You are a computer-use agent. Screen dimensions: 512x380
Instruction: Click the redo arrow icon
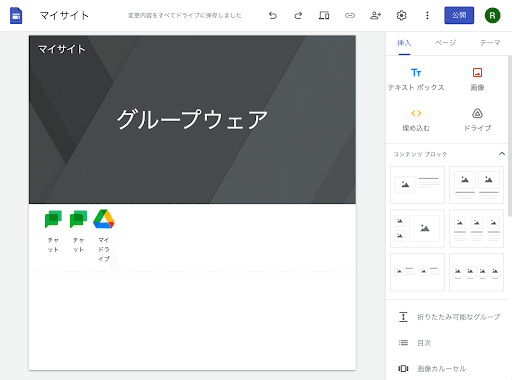[x=298, y=15]
